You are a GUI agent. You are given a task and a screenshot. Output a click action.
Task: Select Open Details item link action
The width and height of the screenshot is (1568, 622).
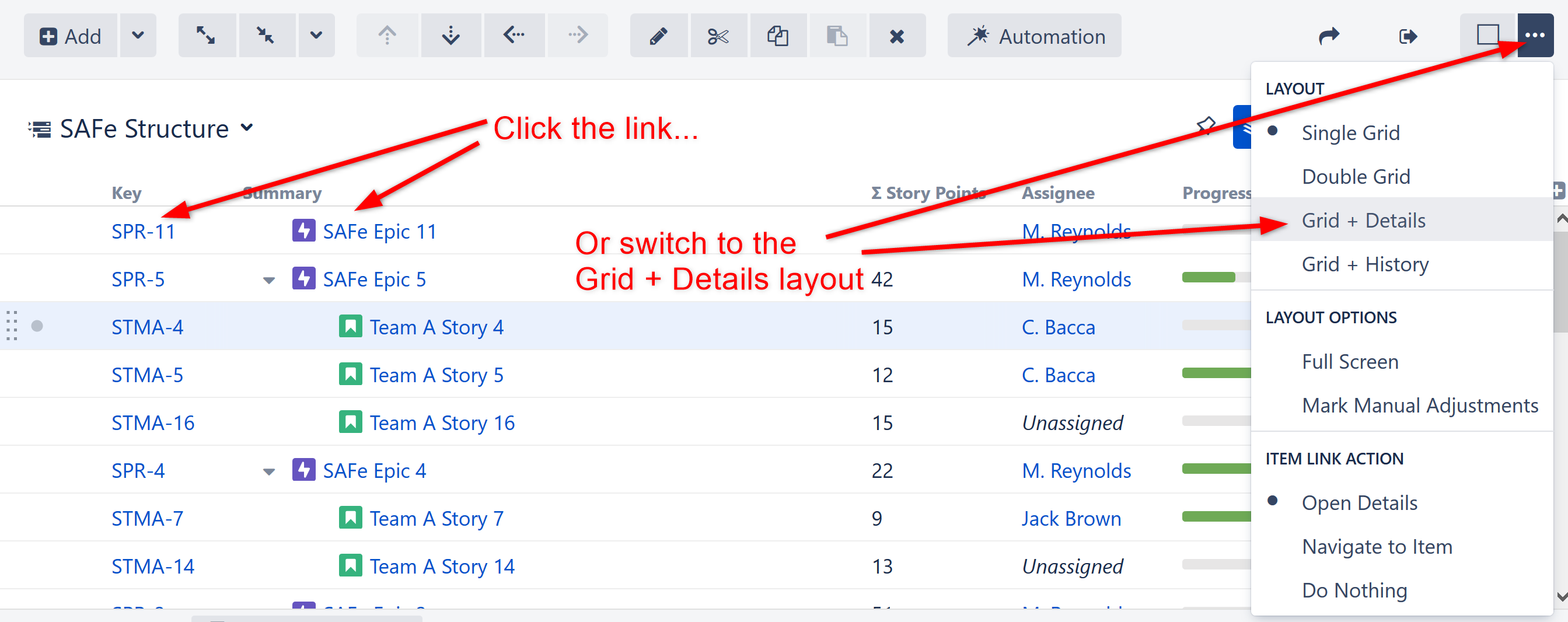pos(1359,503)
